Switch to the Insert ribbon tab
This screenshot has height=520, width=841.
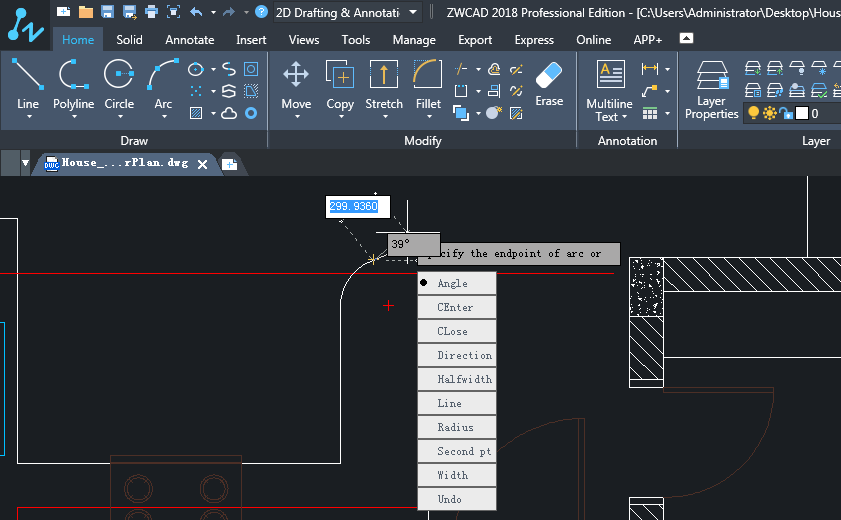click(x=251, y=40)
